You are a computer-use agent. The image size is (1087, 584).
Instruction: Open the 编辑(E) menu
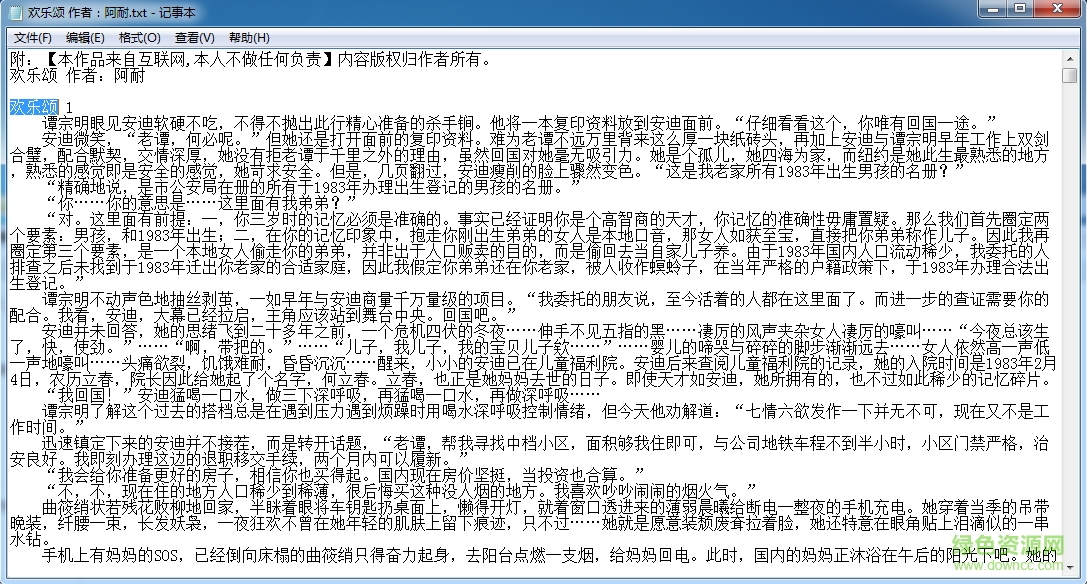85,37
